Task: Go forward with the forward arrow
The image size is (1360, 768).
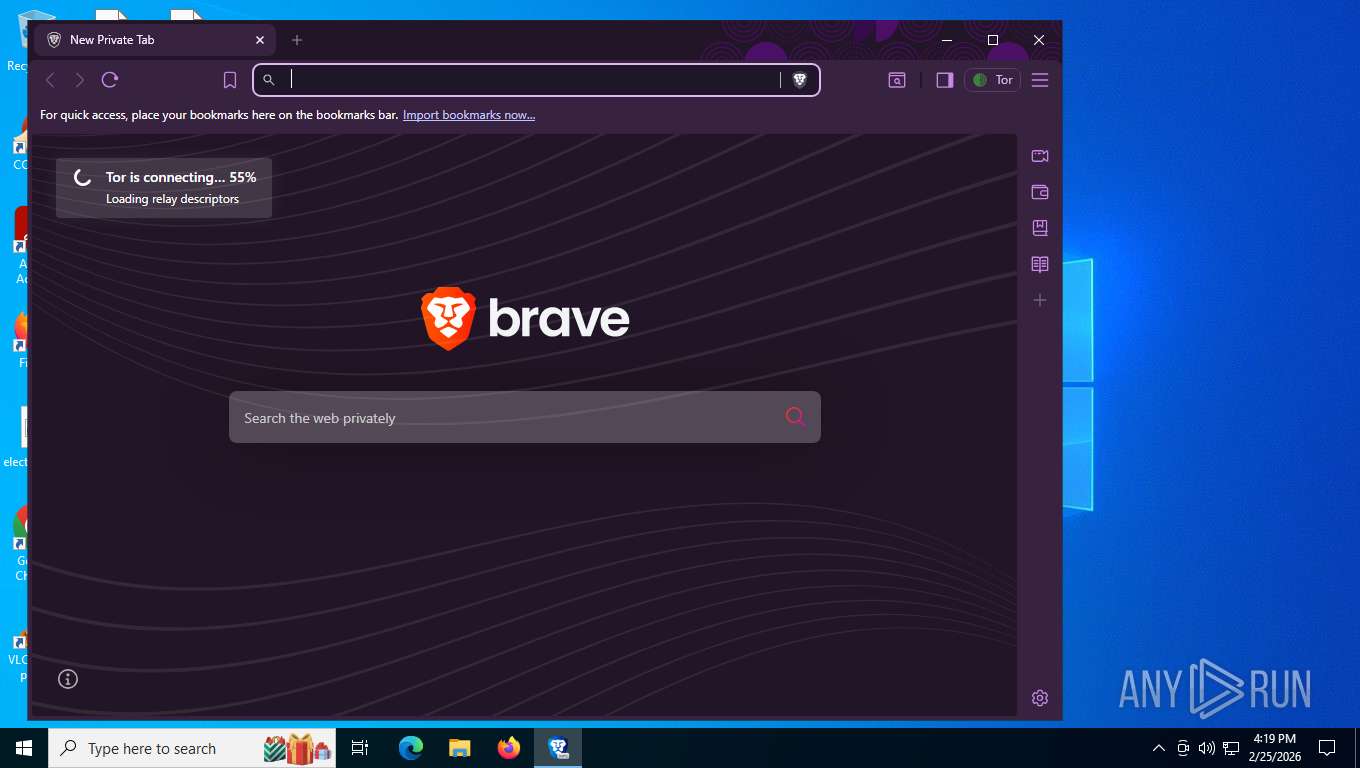Action: tap(80, 80)
